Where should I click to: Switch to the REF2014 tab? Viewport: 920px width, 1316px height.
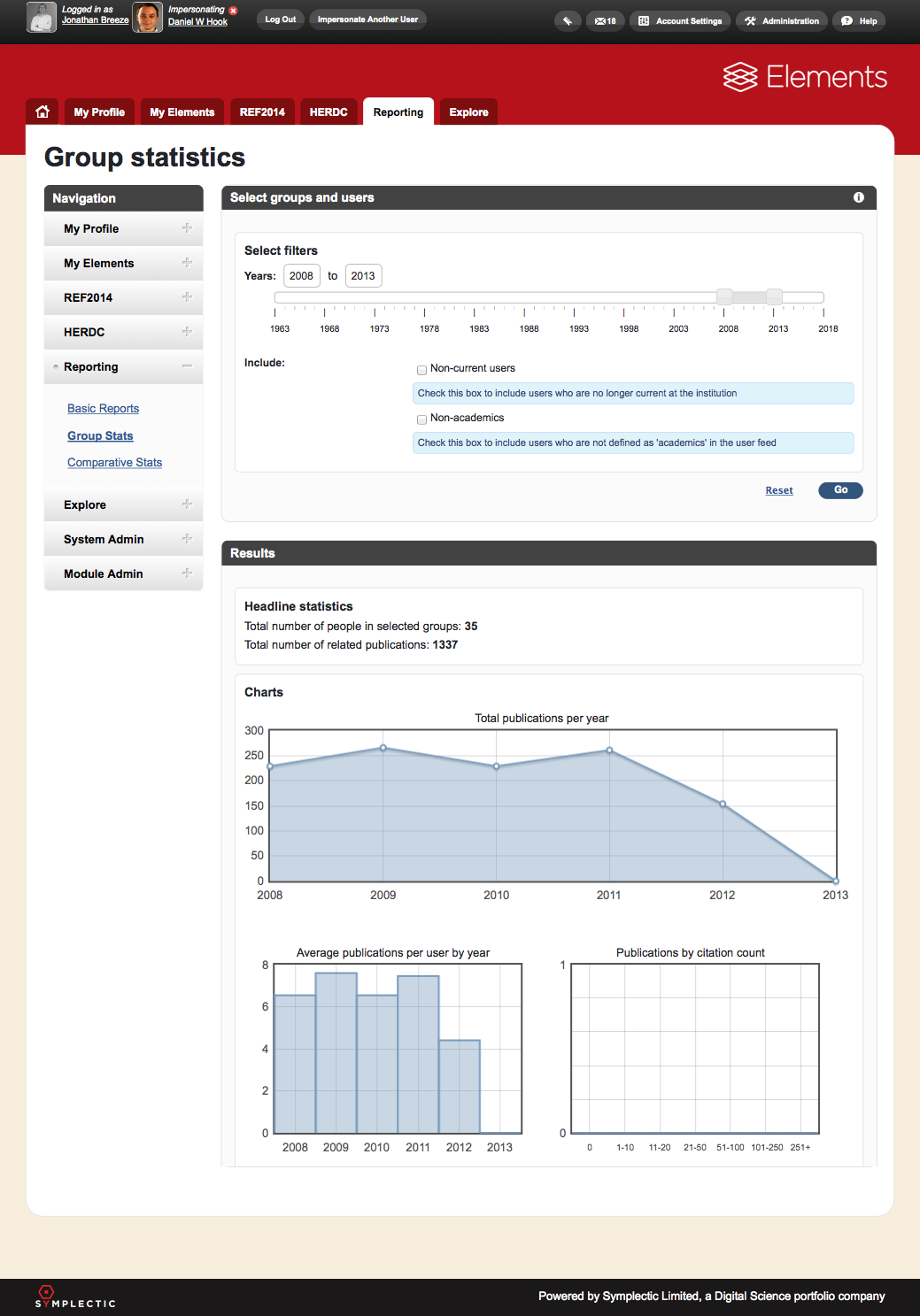(262, 112)
